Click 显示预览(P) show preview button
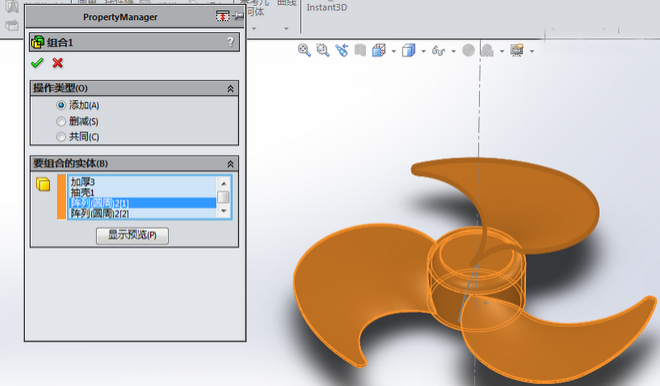 point(133,235)
